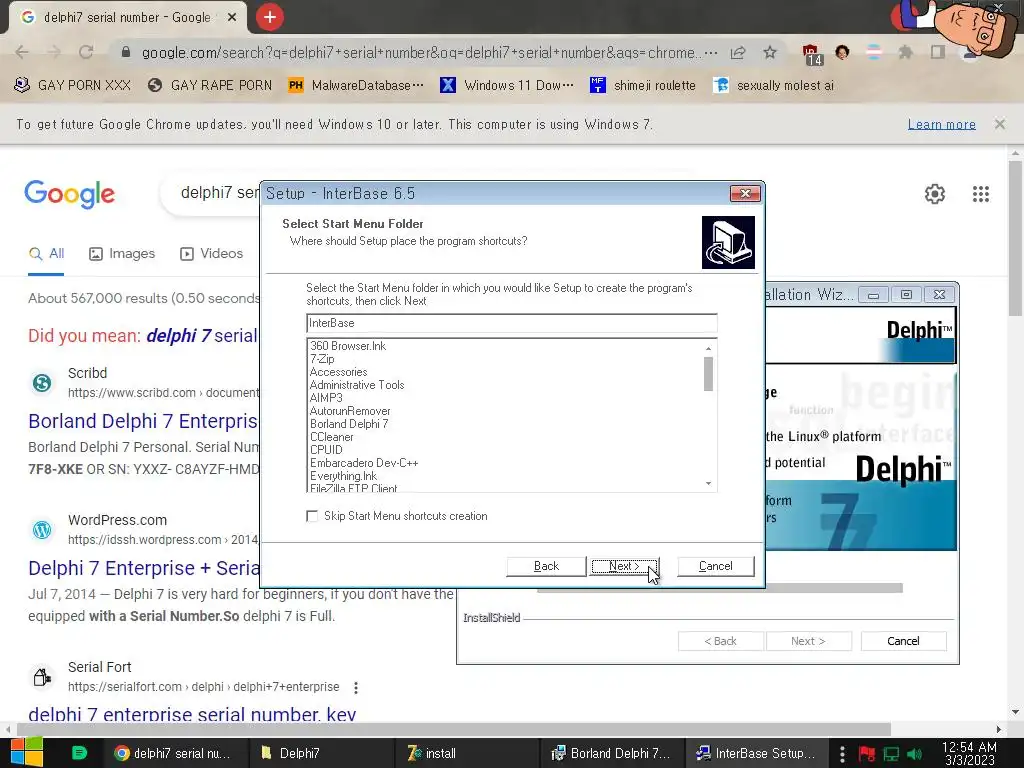Click Cancel in the Delphi InstallShield window
The image size is (1024, 768).
tap(903, 641)
